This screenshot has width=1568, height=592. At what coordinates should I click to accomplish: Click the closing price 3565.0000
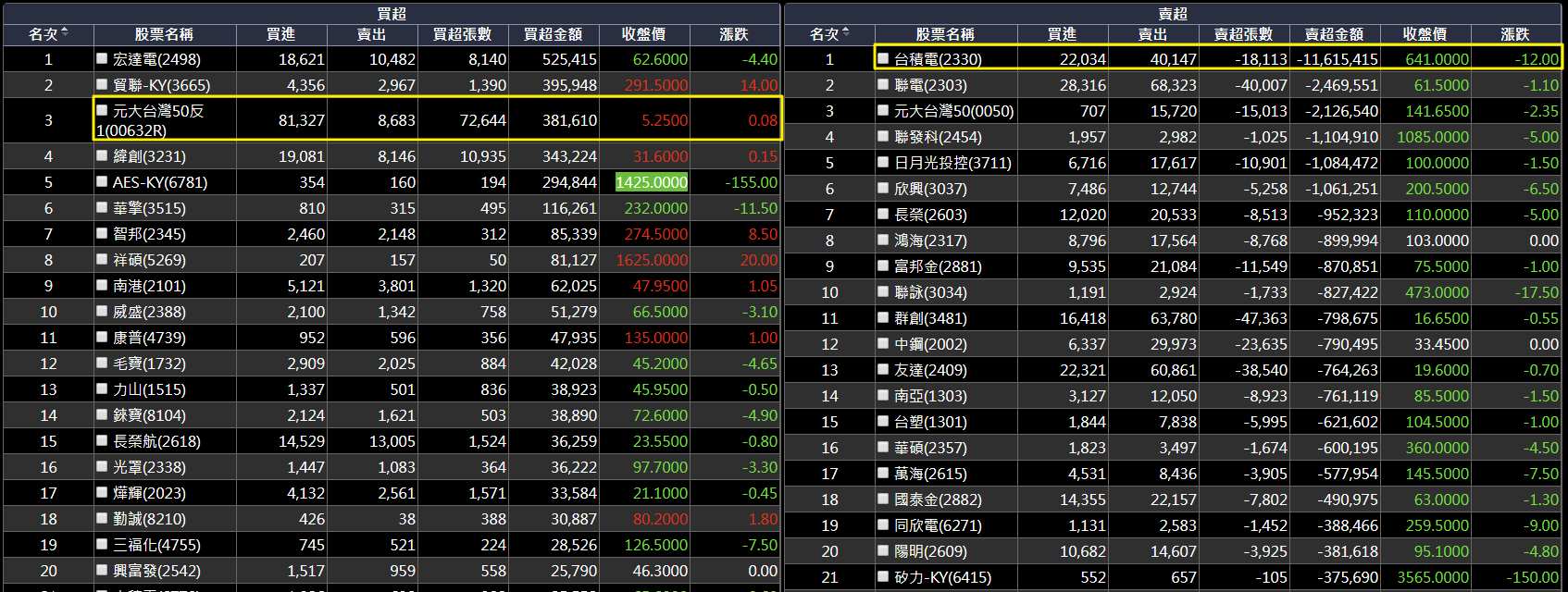point(1433,577)
